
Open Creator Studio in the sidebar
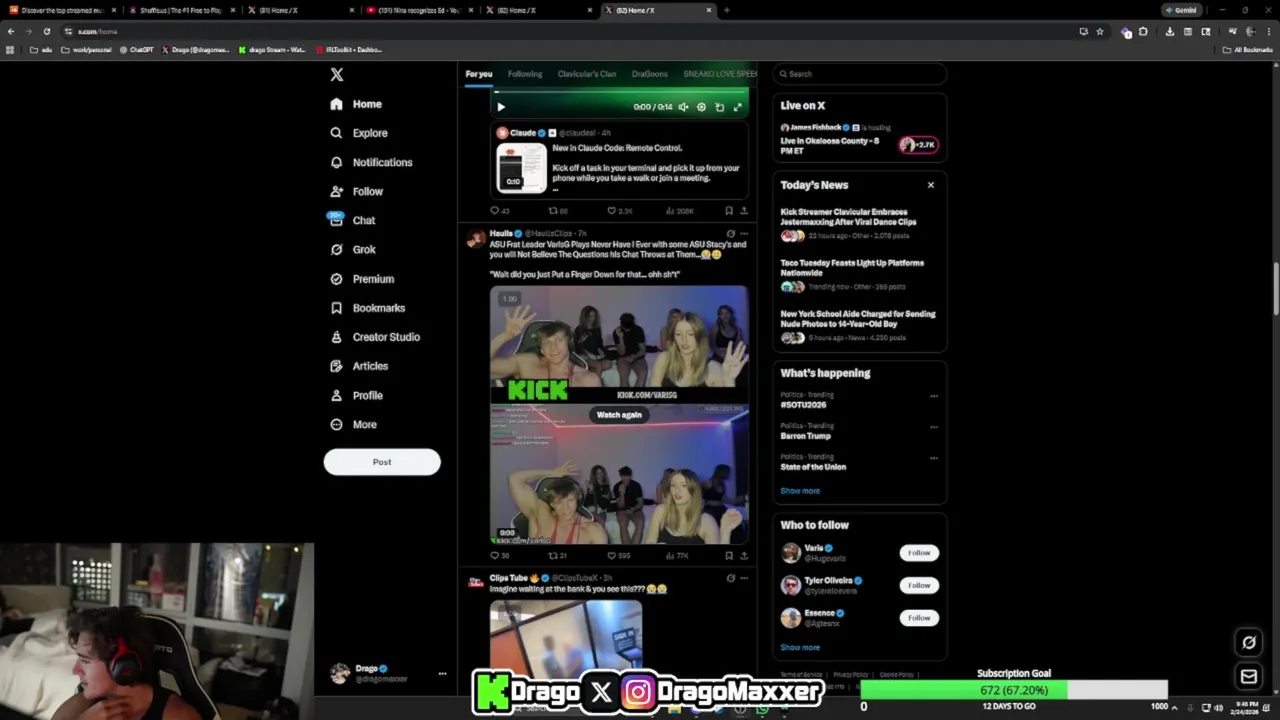coord(374,337)
